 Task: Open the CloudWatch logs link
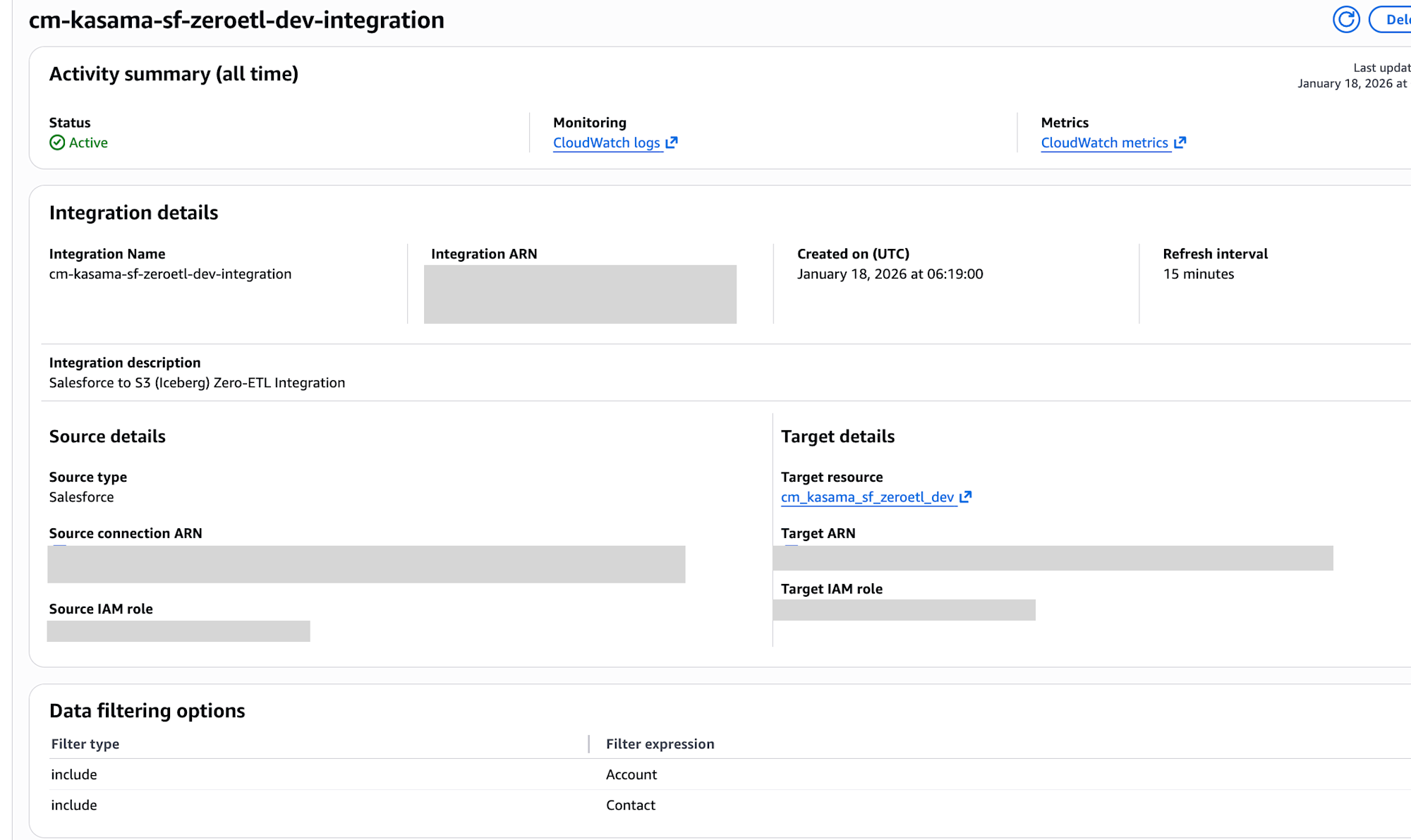click(x=605, y=142)
